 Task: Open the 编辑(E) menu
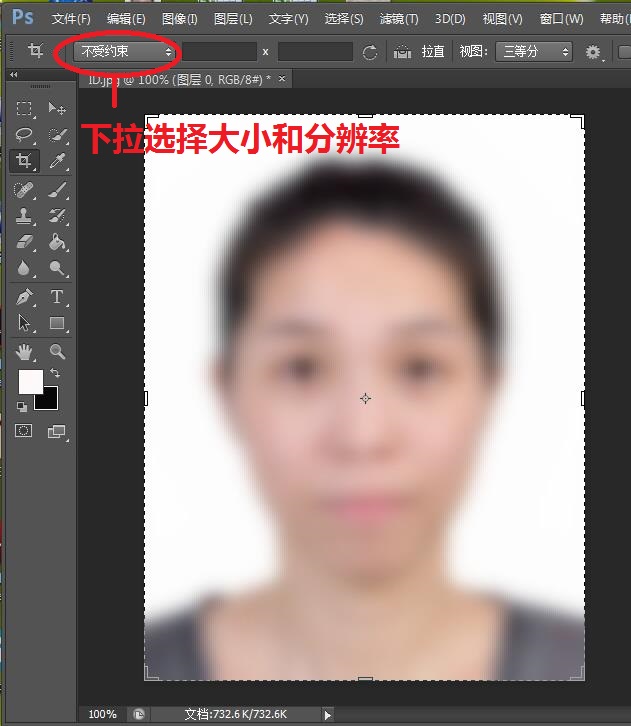click(x=126, y=19)
